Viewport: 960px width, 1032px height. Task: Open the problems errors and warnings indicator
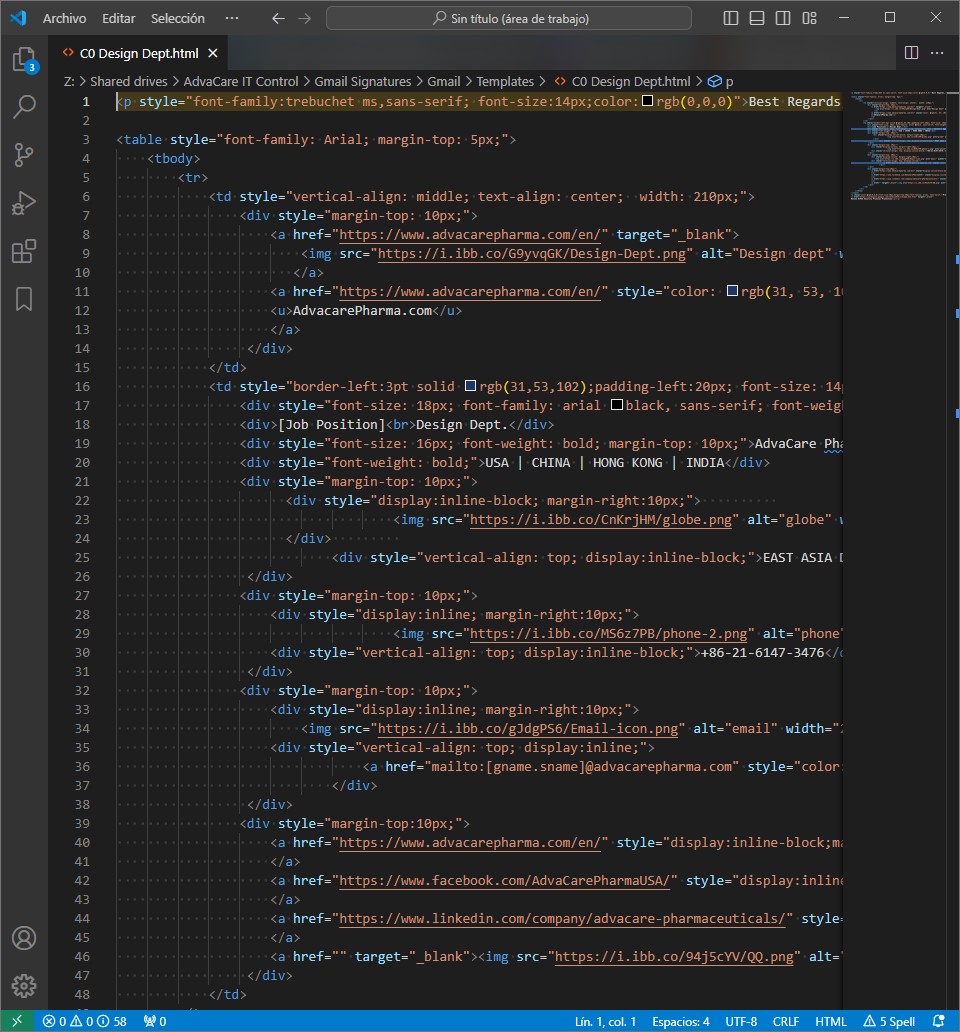click(84, 1021)
